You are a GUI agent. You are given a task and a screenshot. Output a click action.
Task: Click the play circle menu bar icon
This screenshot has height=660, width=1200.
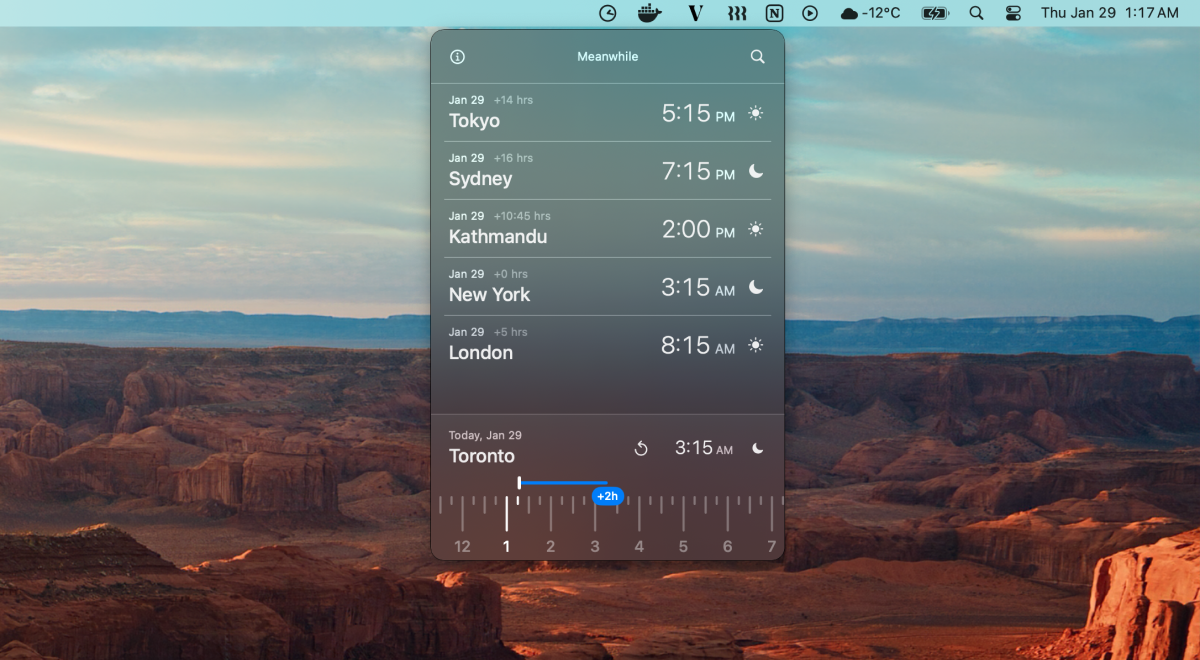[810, 13]
